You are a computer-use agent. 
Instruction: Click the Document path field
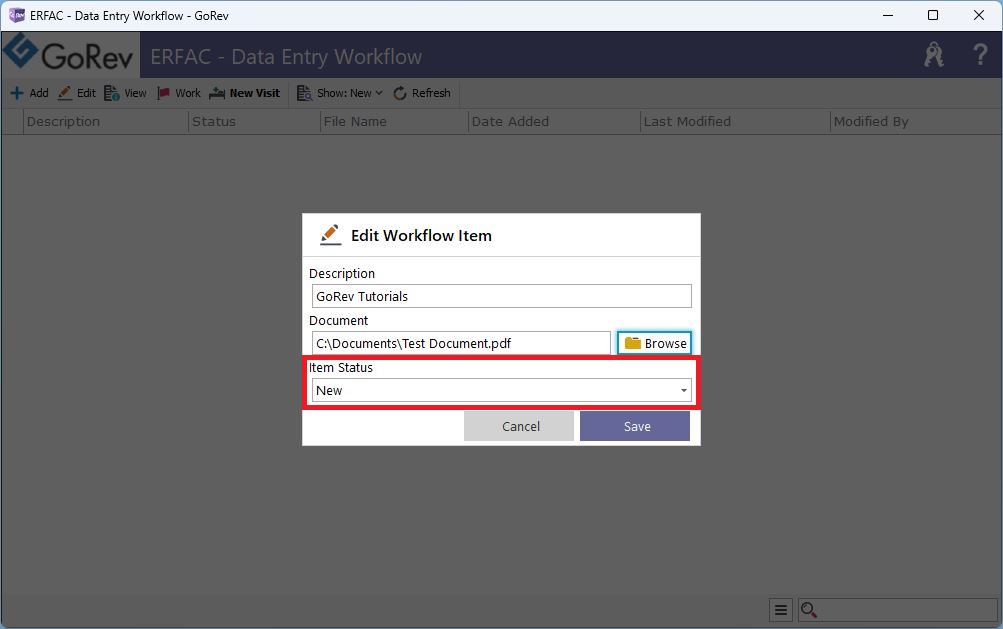click(x=461, y=343)
